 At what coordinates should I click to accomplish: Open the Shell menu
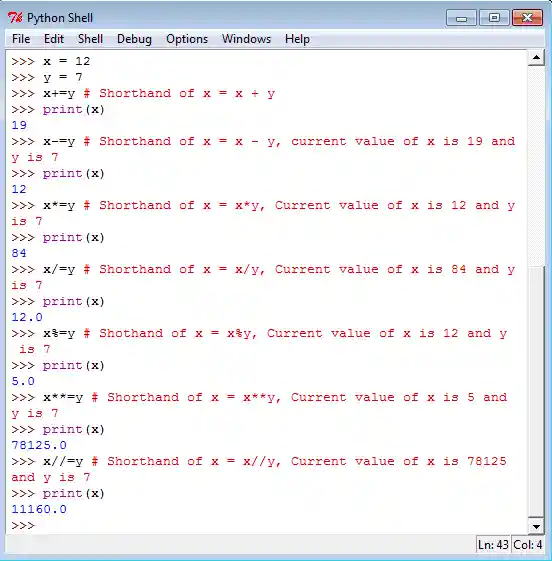(x=90, y=39)
